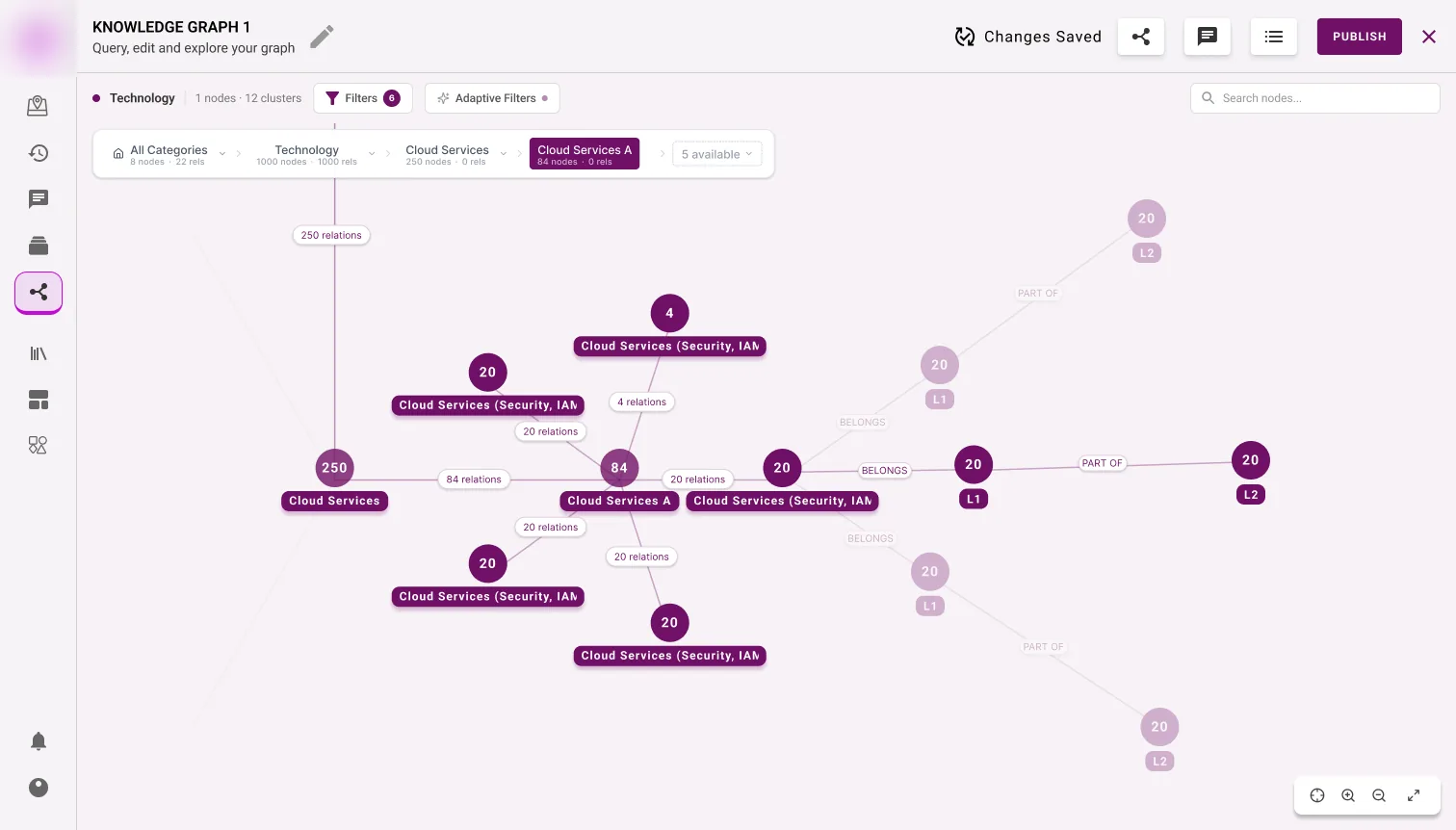Expand the All Categories breadcrumb dropdown chevron
This screenshot has width=1456, height=830.
point(222,154)
